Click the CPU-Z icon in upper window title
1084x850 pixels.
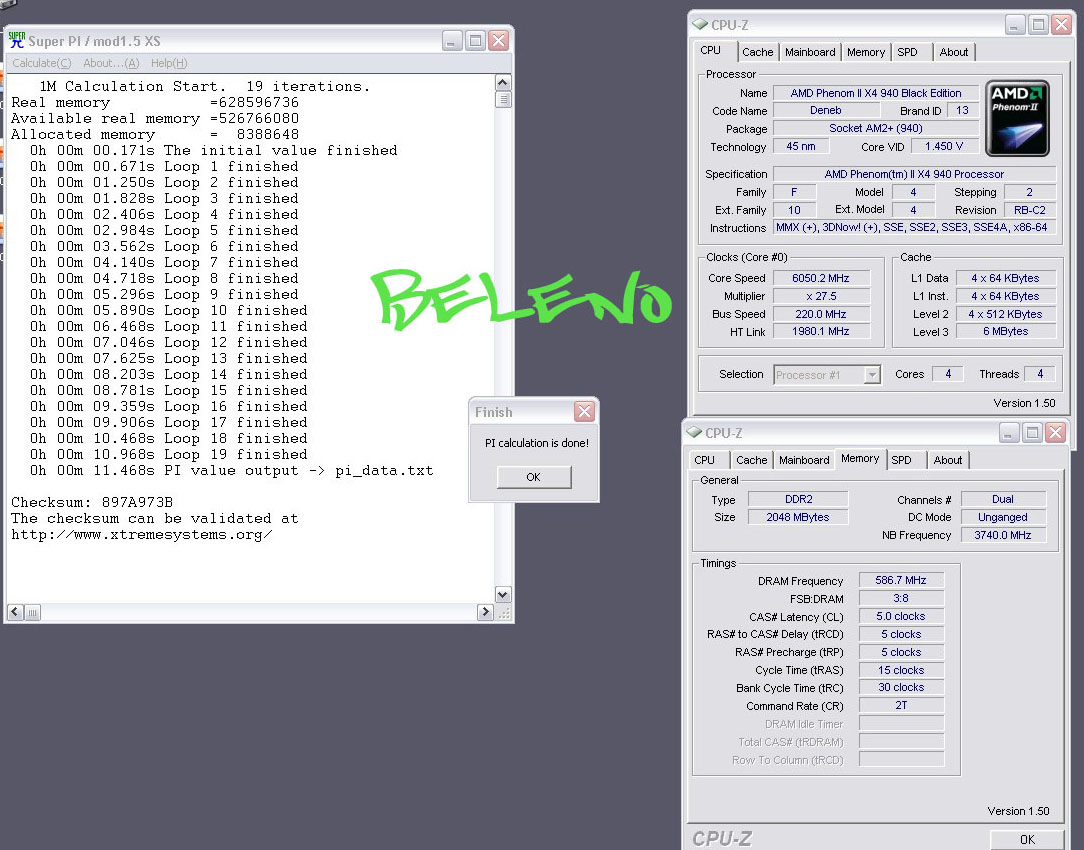click(x=700, y=24)
